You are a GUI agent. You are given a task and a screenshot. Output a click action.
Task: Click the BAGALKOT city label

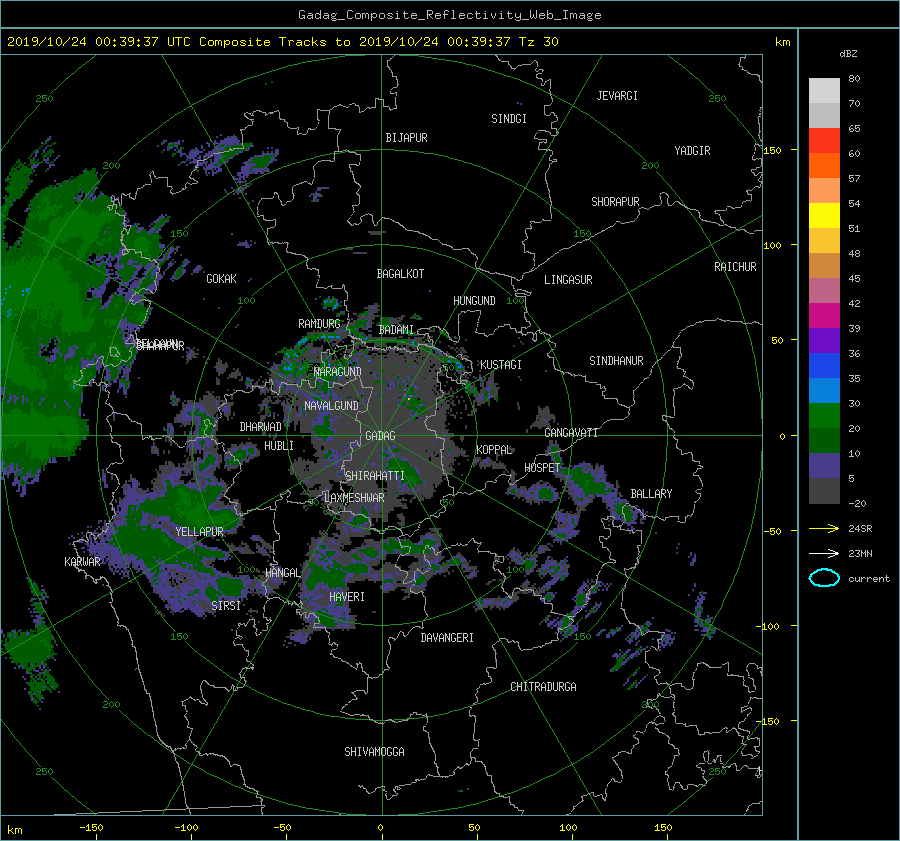coord(400,274)
